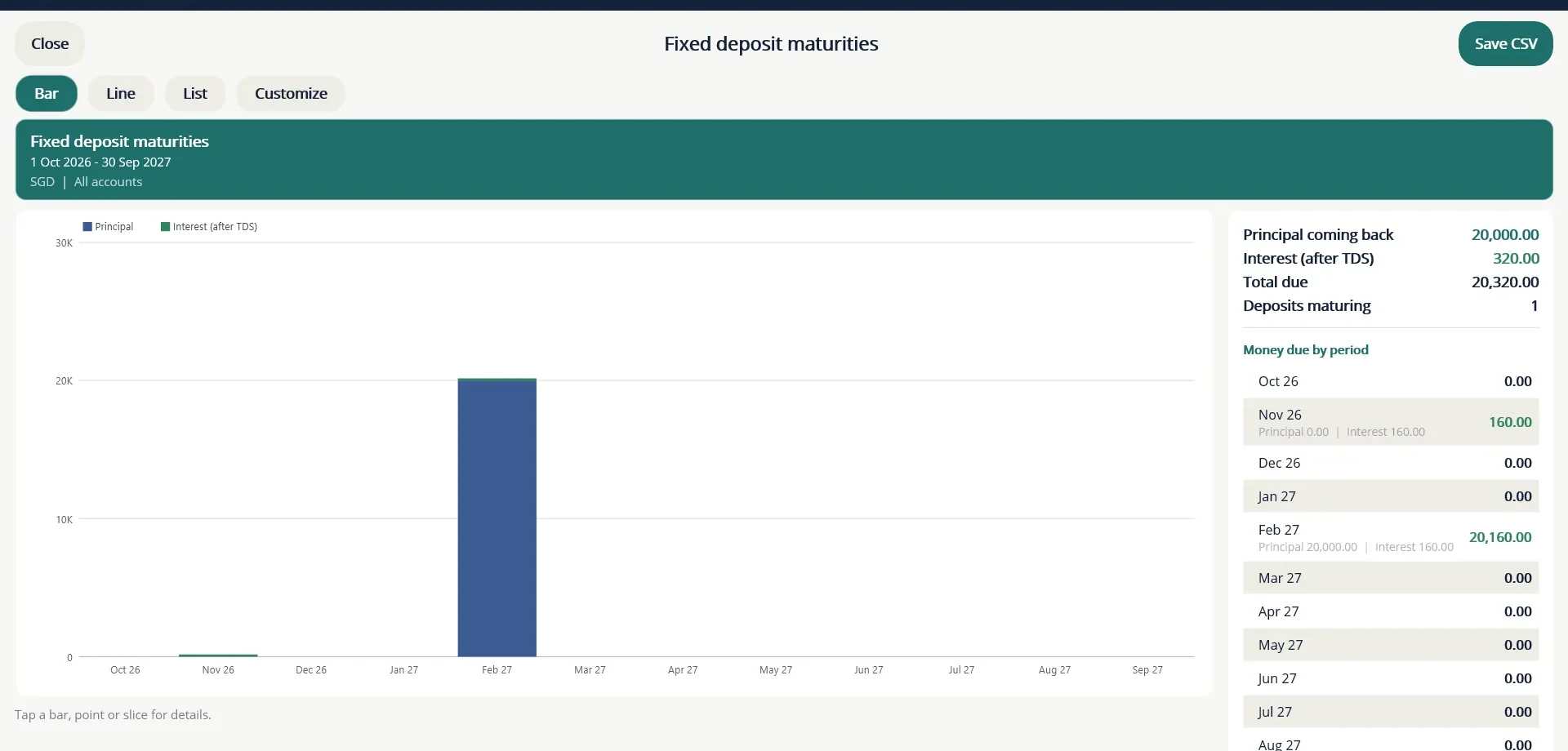Screen dimensions: 1568x751
Task: Toggle the Principal legend swatch
Action: [x=87, y=227]
